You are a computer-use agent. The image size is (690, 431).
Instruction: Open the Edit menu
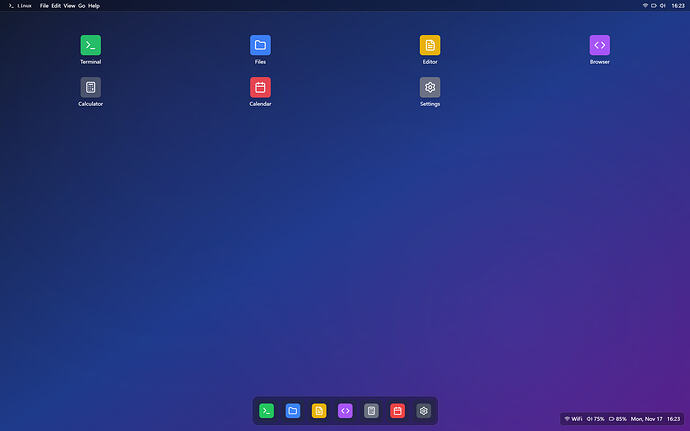coord(56,6)
